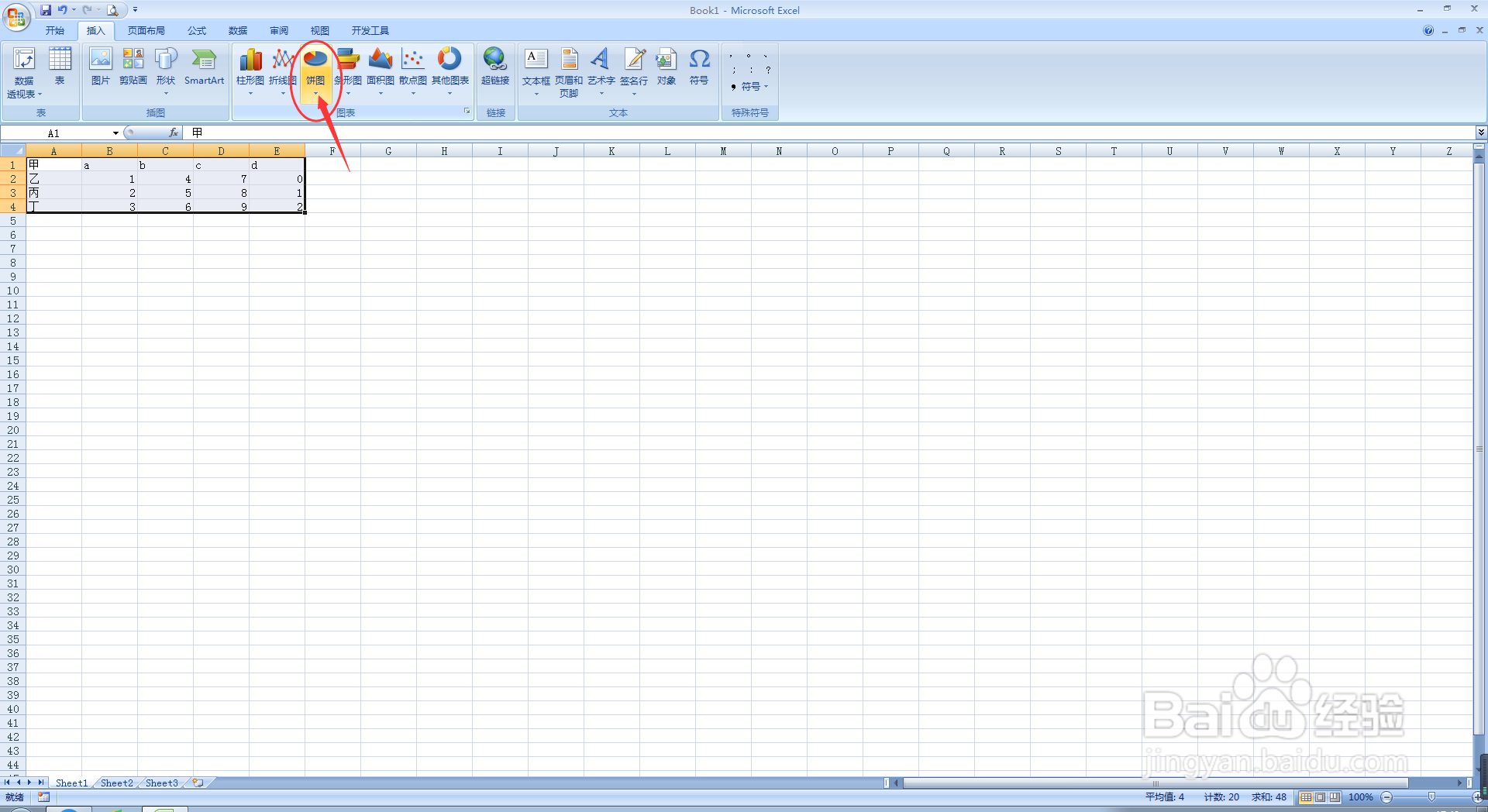The image size is (1488, 812).
Task: Open the 图表 group dialog launcher
Action: click(x=467, y=112)
